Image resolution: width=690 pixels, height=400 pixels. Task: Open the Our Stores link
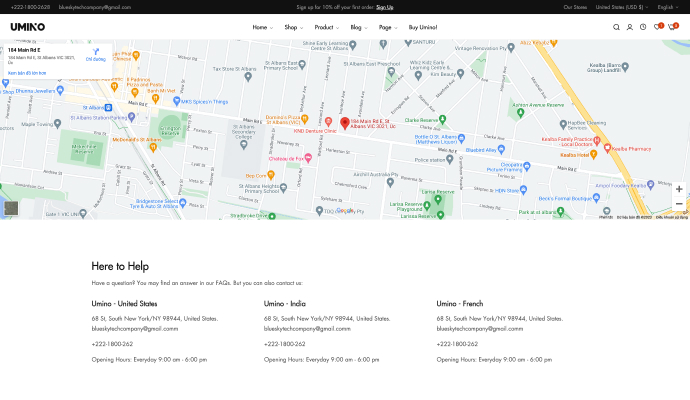(575, 6)
